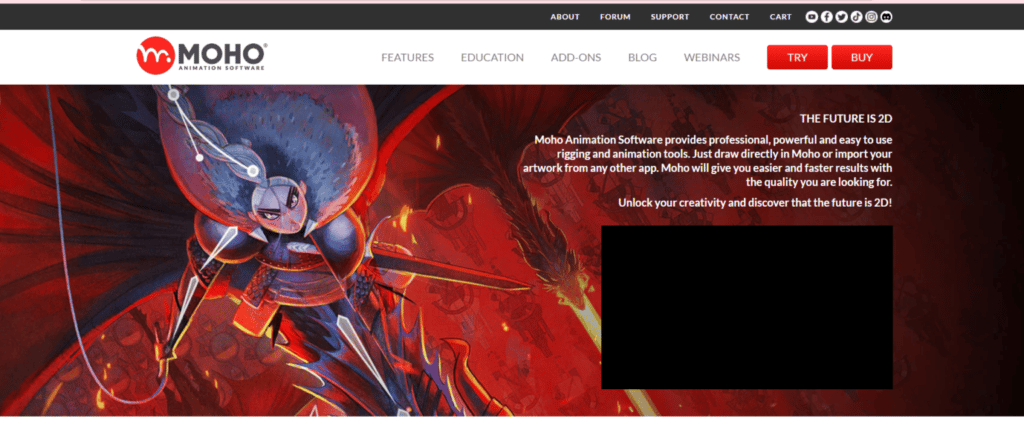Open the Discord icon link
The height and width of the screenshot is (424, 1024).
(x=886, y=17)
